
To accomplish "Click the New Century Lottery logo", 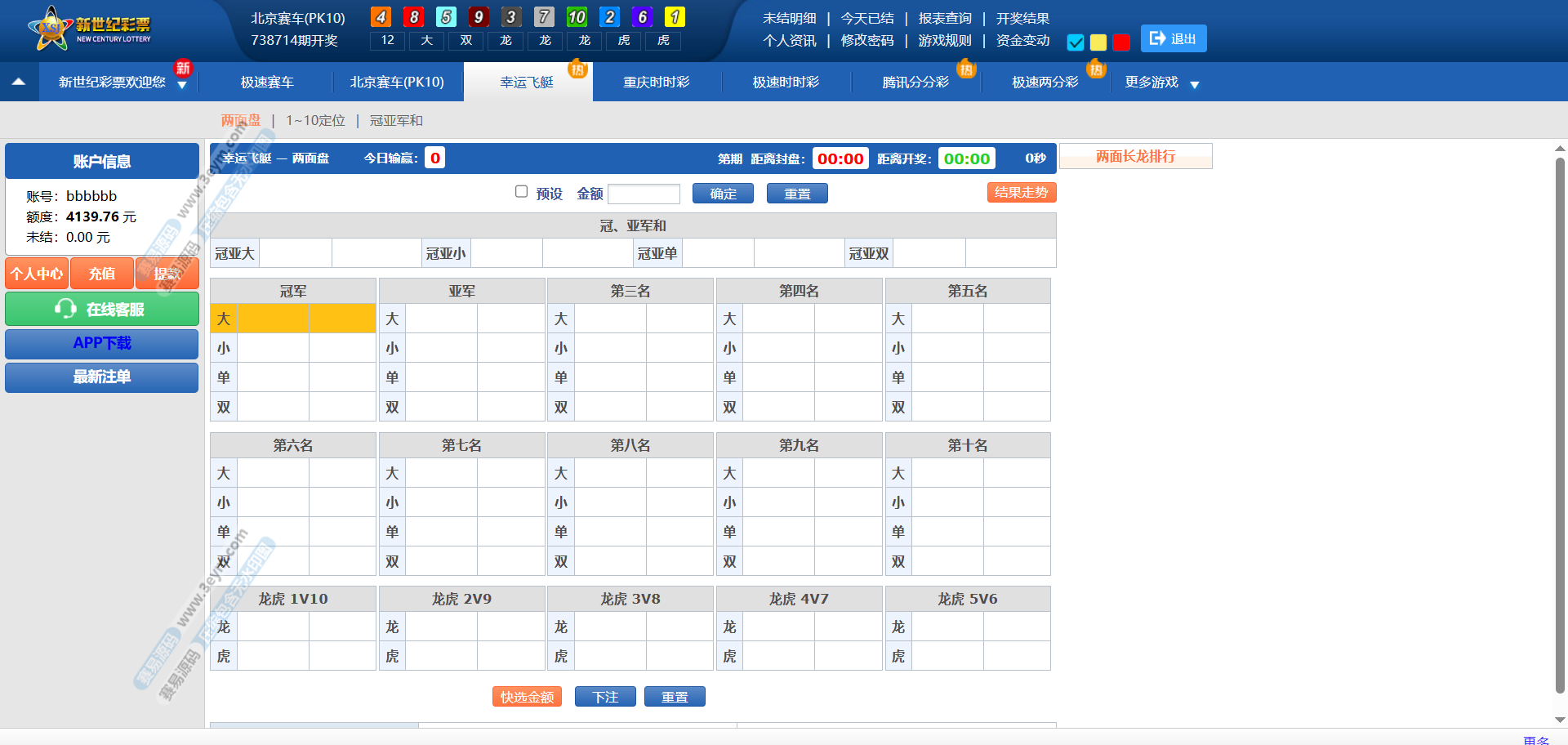I will tap(90, 29).
